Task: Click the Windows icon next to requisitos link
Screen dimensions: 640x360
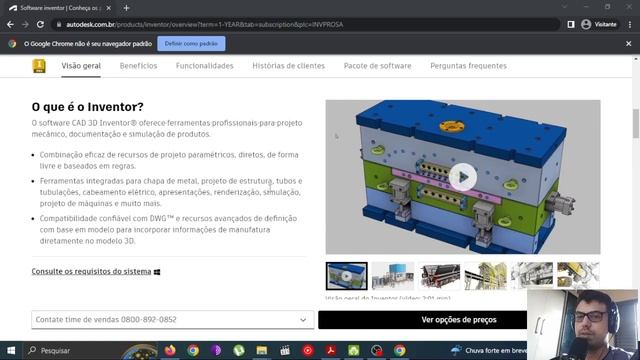Action: pos(157,272)
